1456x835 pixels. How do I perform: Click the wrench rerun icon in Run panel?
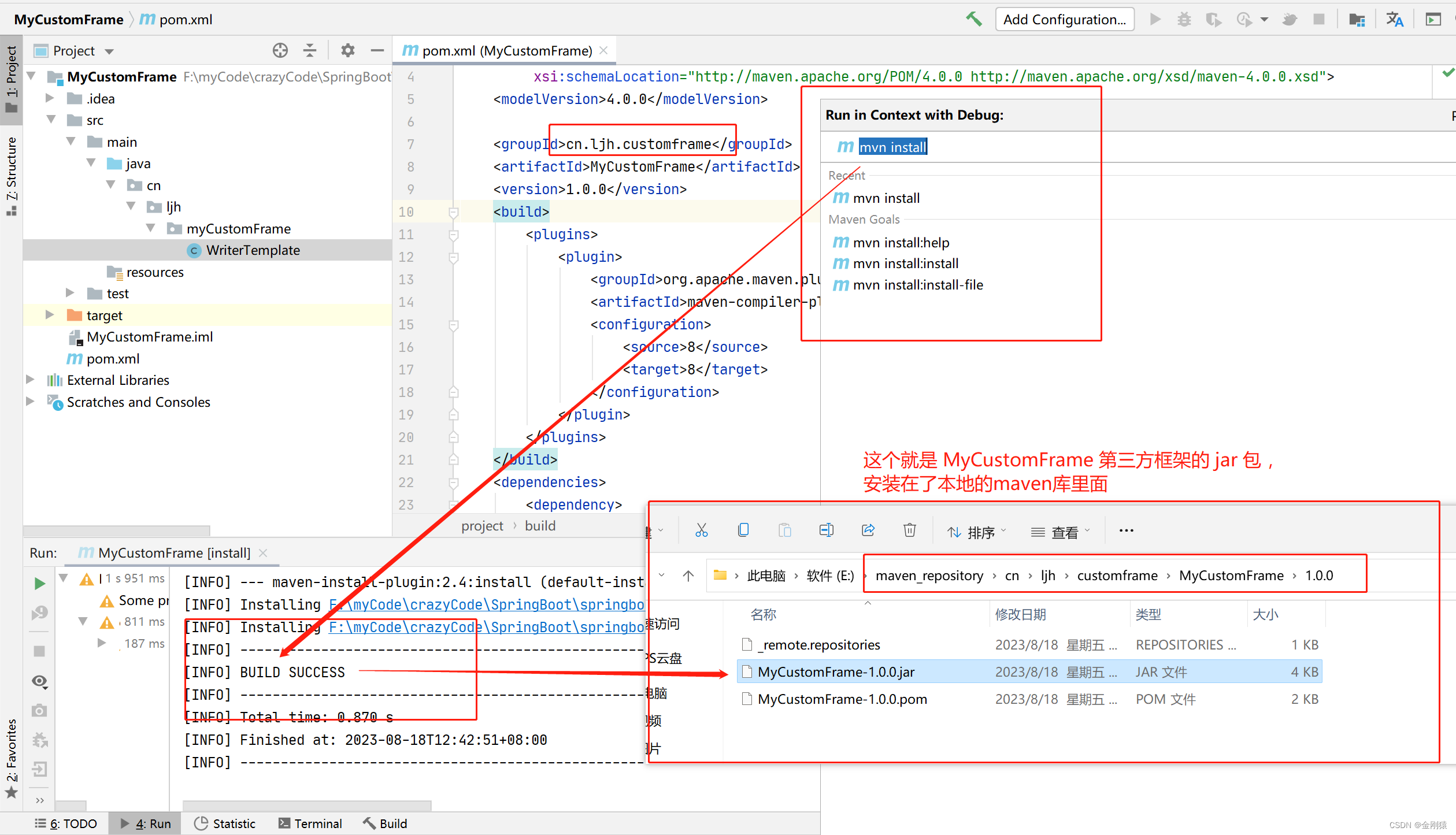39,613
